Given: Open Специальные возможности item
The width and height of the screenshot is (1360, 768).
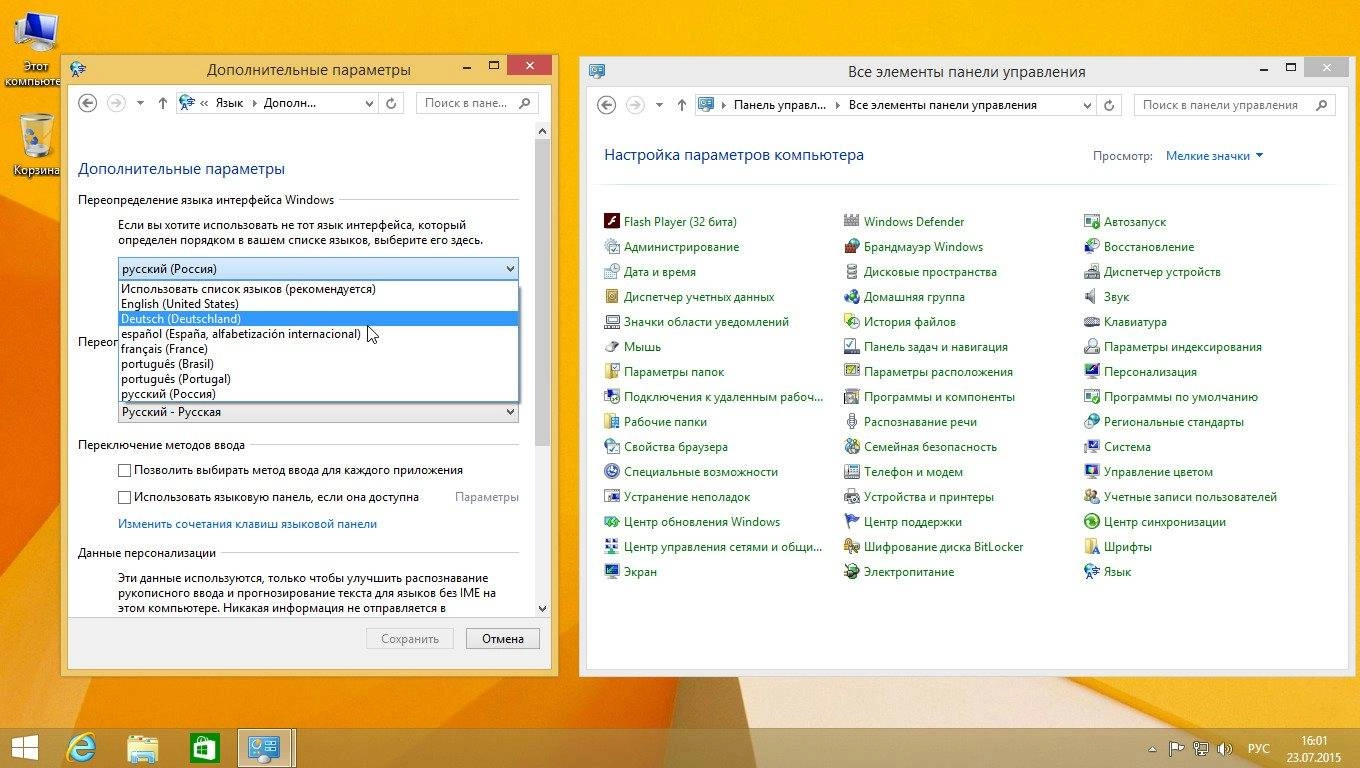Looking at the screenshot, I should (691, 472).
